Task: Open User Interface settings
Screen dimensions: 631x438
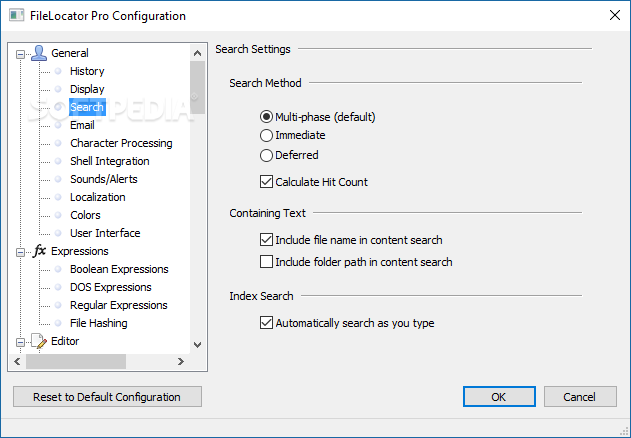Action: coord(105,233)
